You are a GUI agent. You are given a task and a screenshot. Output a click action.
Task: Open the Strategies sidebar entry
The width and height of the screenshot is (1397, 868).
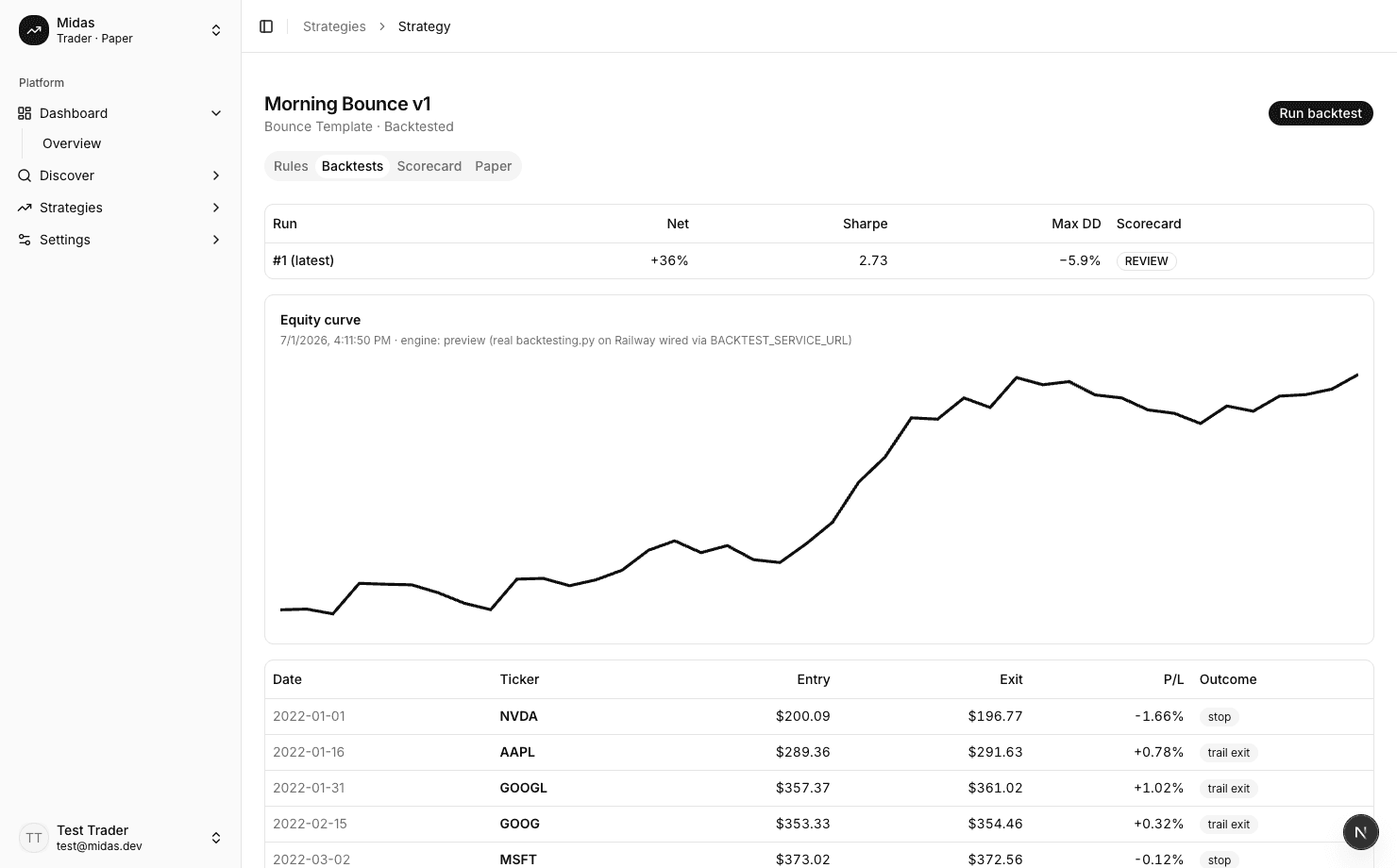pos(121,208)
